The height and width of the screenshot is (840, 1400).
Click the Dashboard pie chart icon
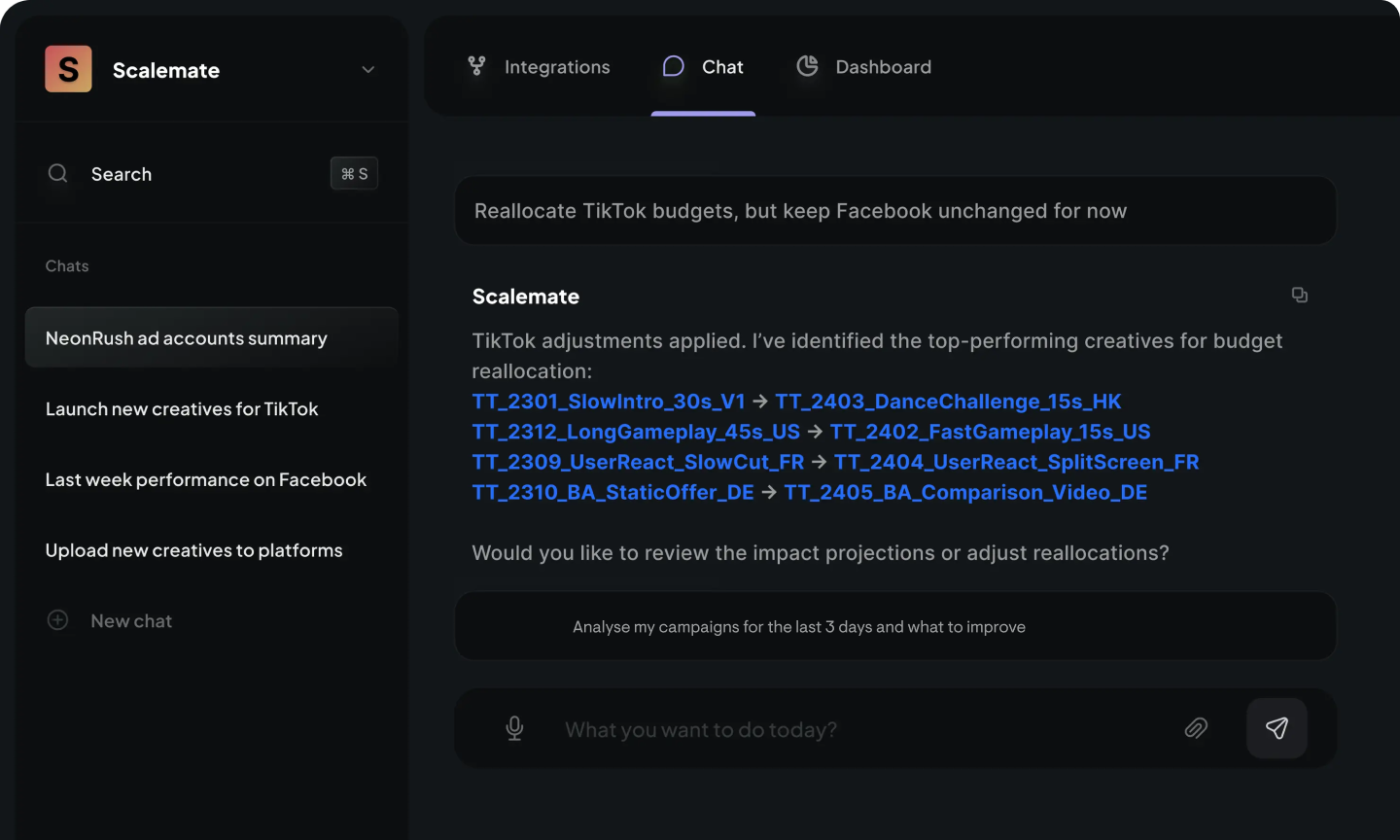click(807, 66)
